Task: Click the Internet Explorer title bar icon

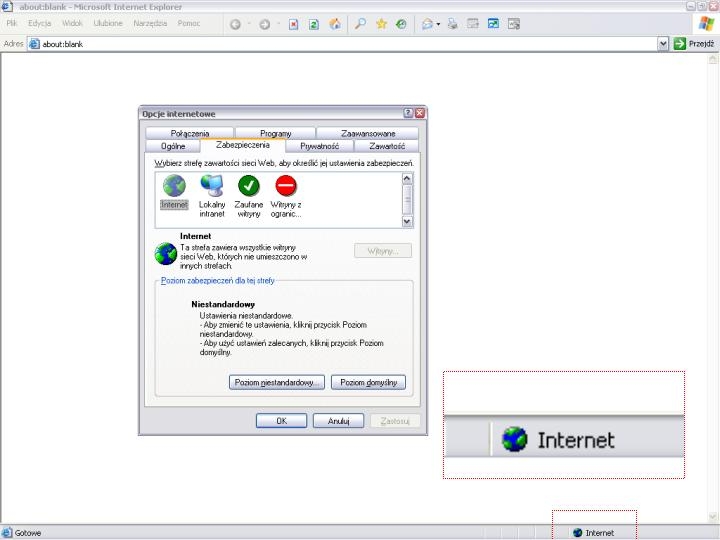Action: pyautogui.click(x=7, y=6)
